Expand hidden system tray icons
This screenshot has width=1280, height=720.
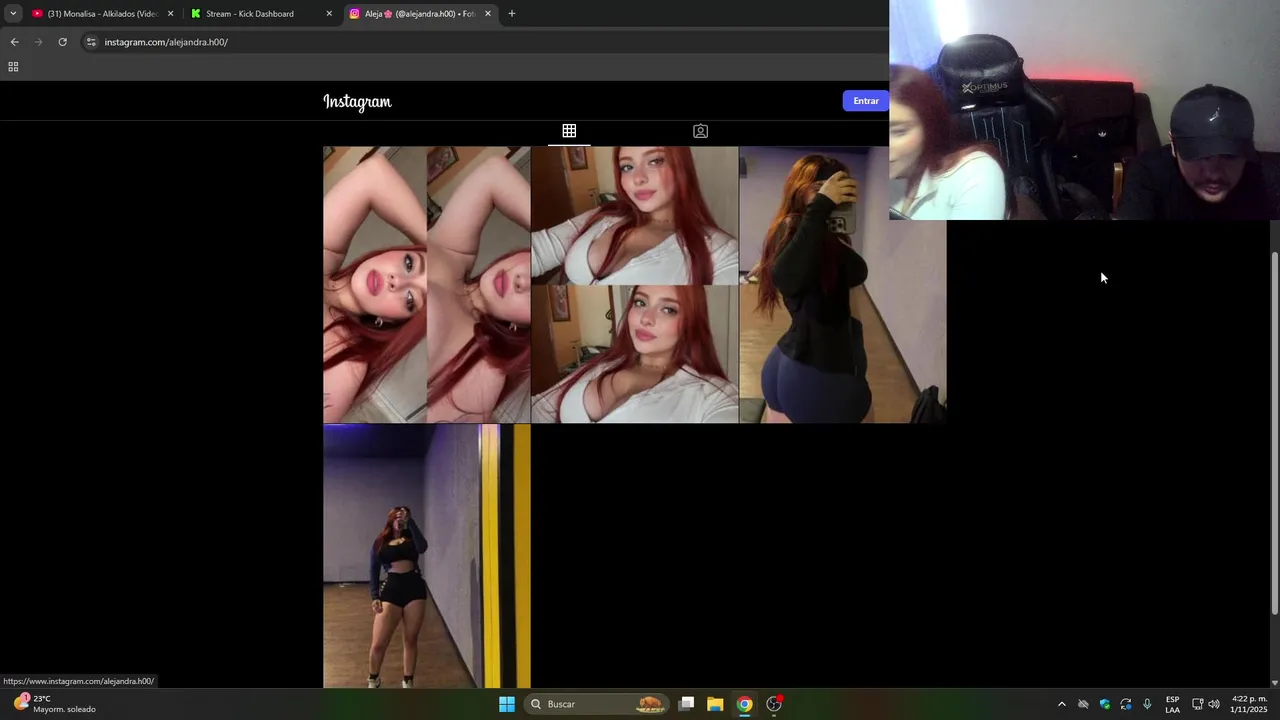point(1062,704)
